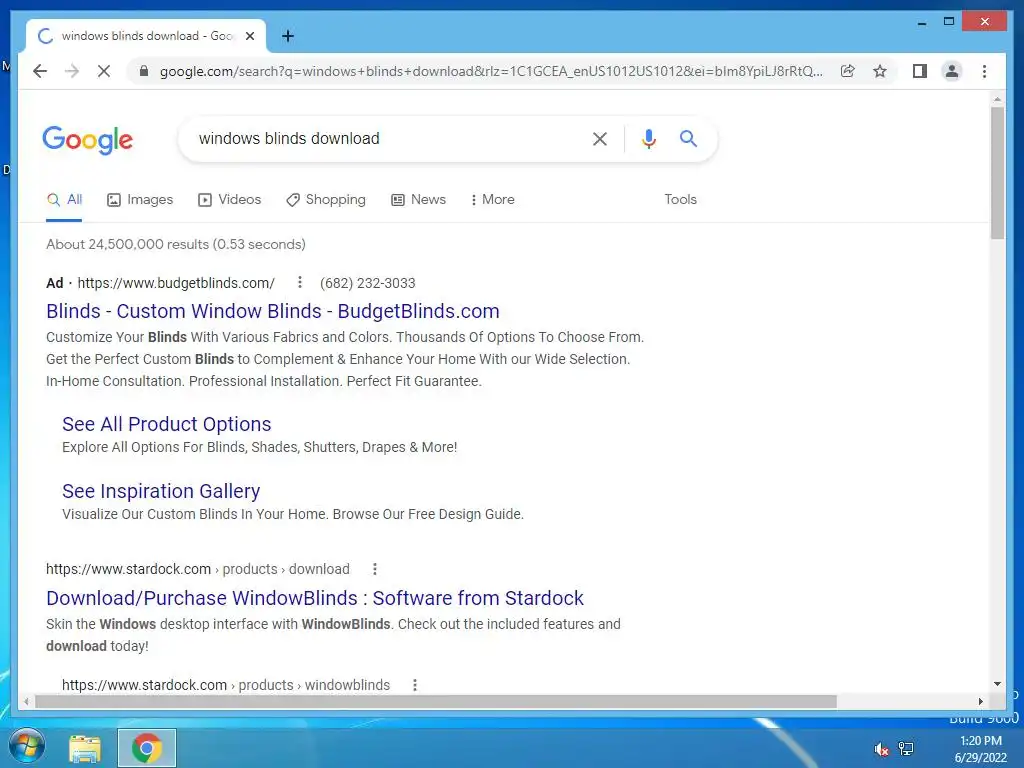Screen dimensions: 1024x768
Task: Go back to the previous page
Action: point(40,71)
